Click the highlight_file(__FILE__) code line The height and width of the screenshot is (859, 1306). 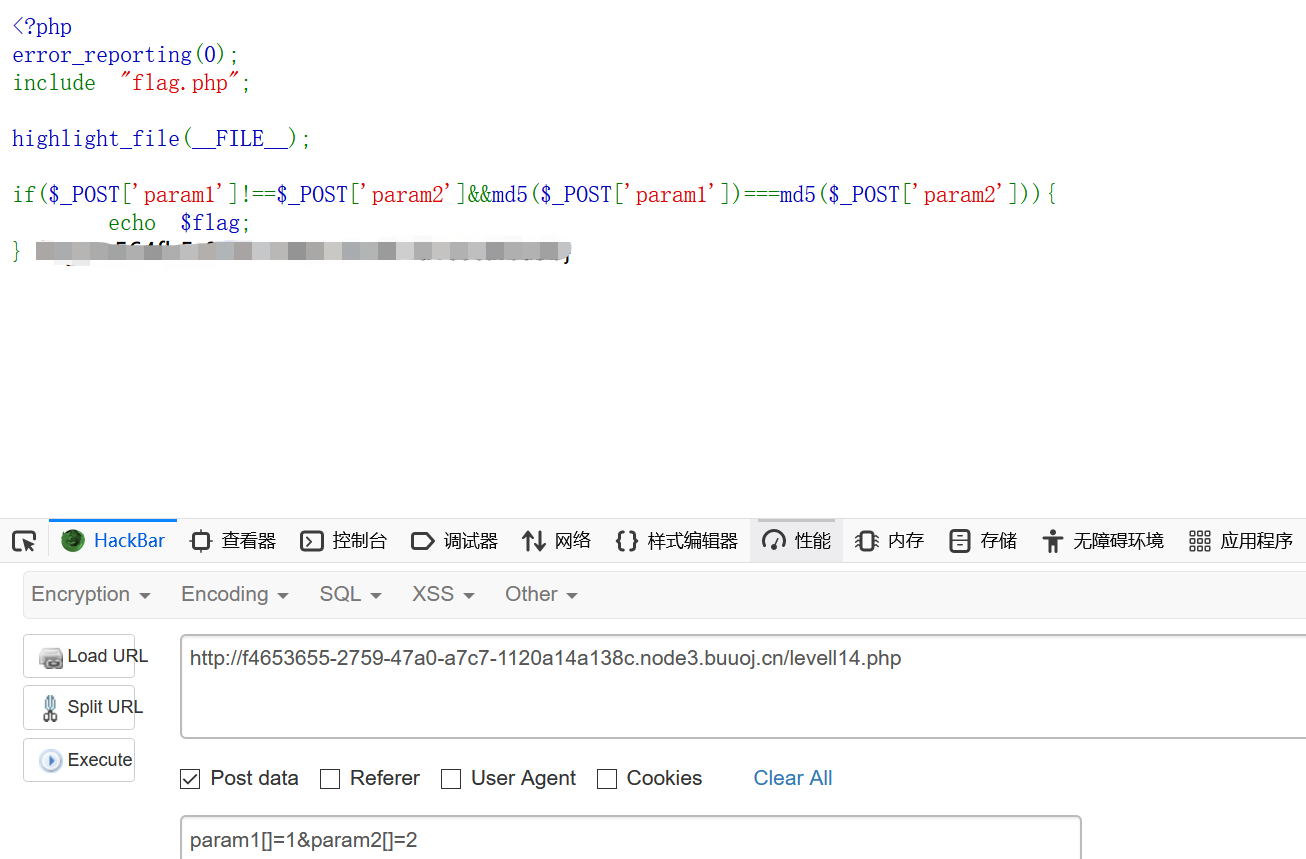coord(162,139)
